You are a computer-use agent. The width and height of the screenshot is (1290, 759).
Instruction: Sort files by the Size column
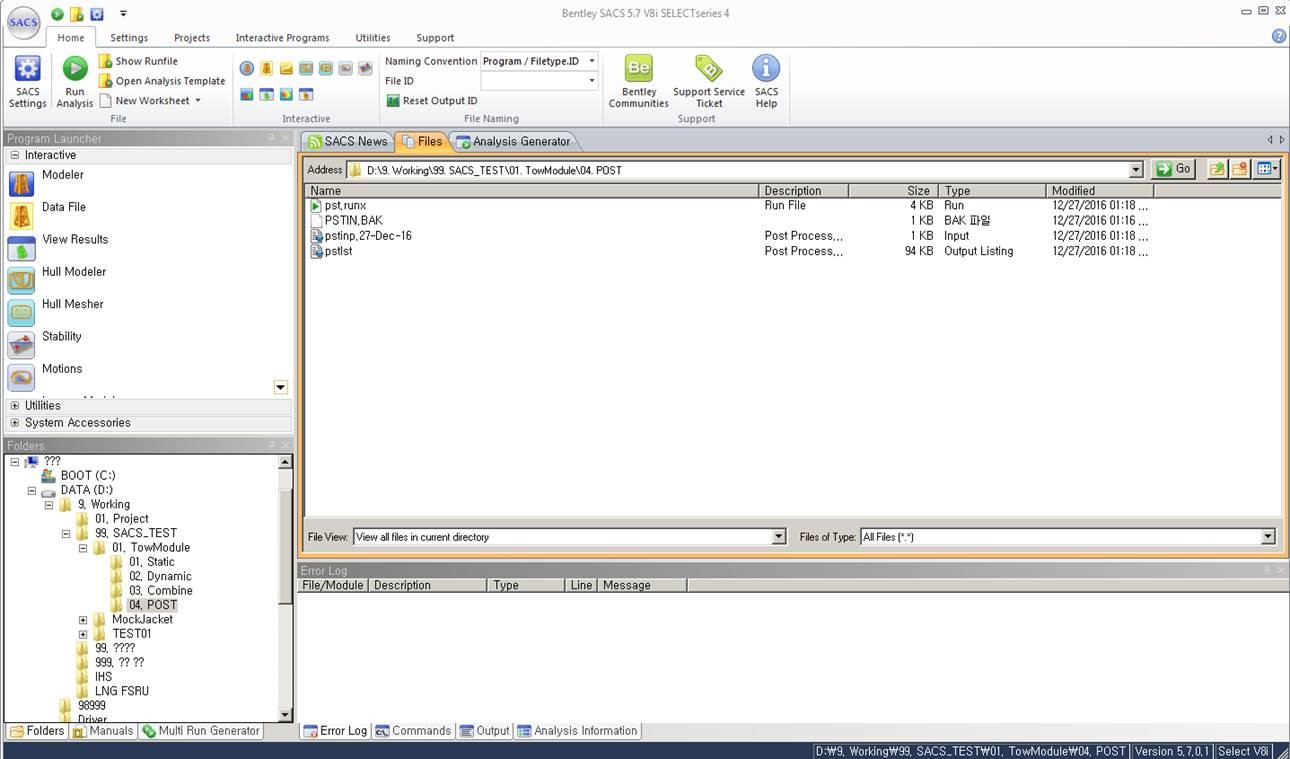pos(892,190)
